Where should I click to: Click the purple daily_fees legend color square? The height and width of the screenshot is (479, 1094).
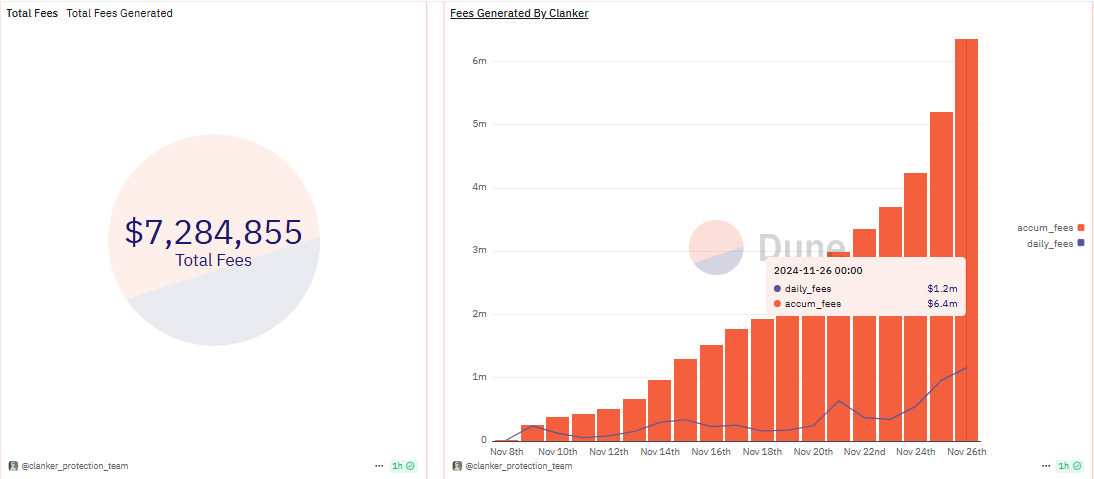pos(1080,243)
